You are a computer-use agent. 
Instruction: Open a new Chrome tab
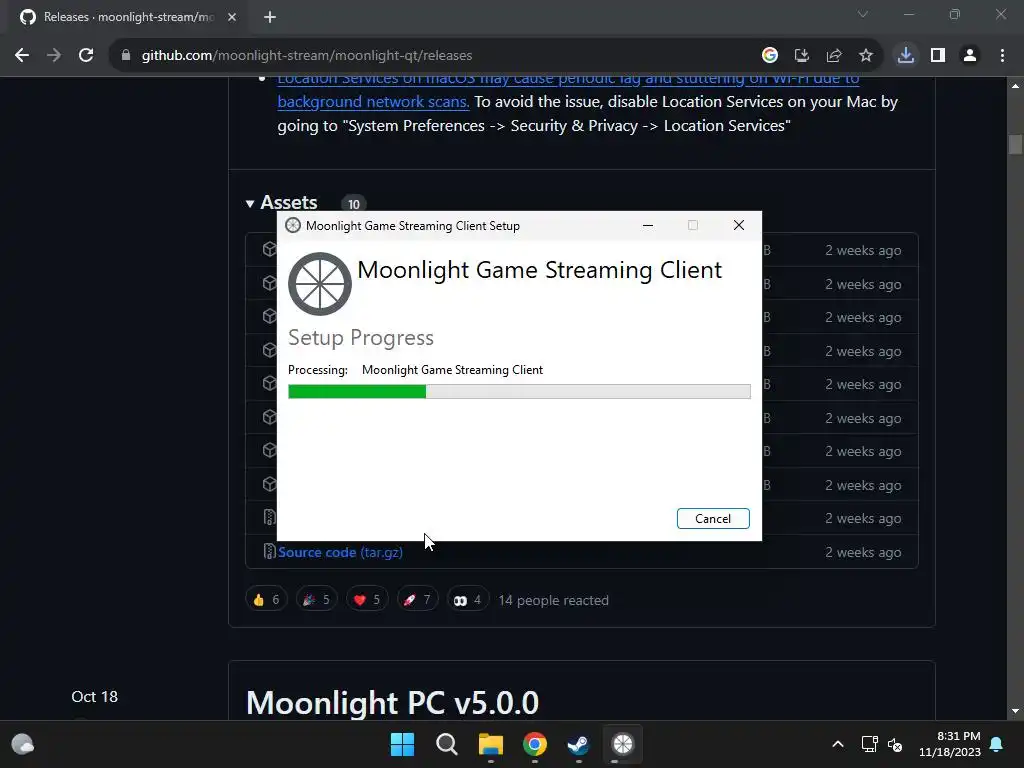(x=270, y=17)
